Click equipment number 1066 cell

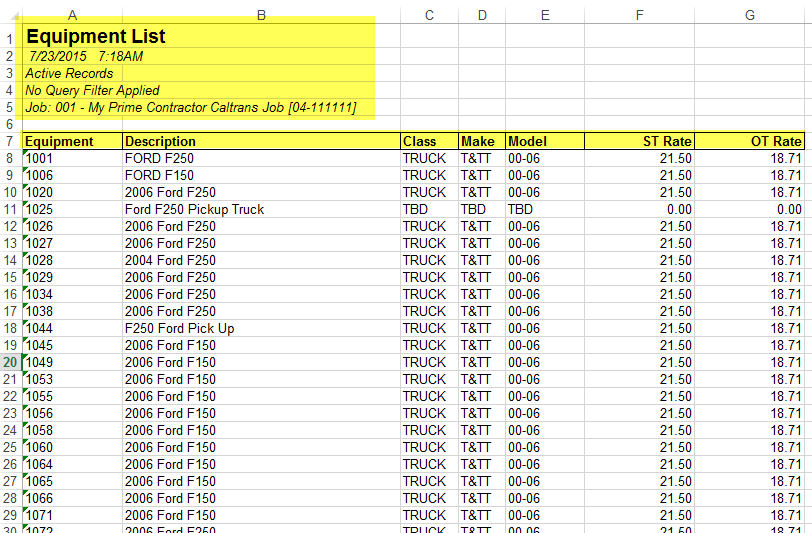pos(72,498)
